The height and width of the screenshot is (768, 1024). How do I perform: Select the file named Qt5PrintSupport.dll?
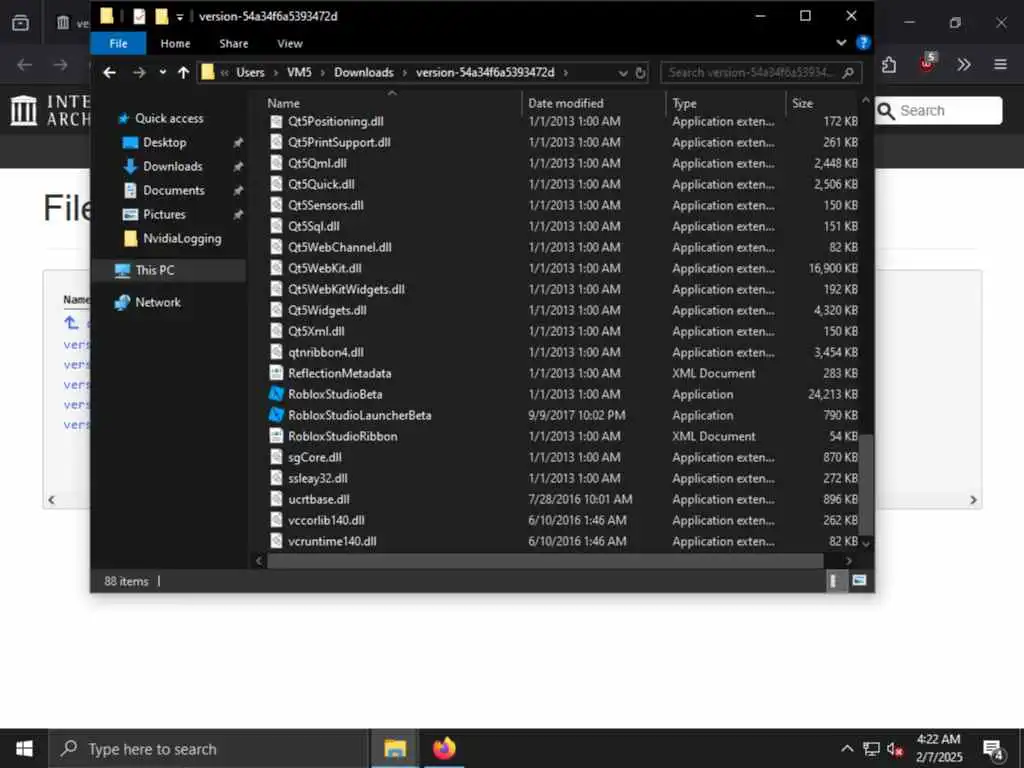[339, 142]
